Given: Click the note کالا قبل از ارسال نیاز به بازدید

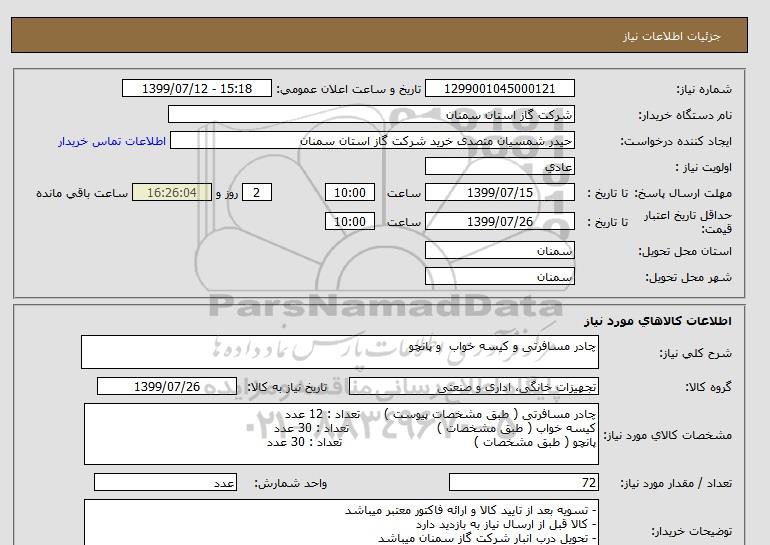Looking at the screenshot, I should coord(506,524).
